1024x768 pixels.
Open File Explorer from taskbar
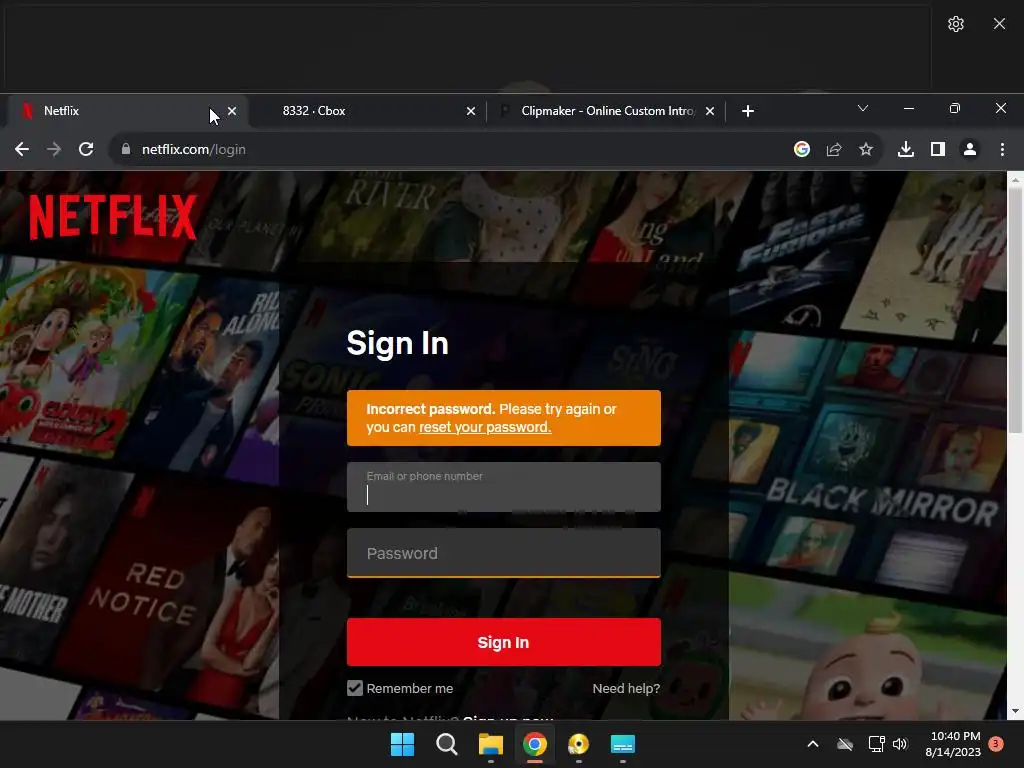490,744
